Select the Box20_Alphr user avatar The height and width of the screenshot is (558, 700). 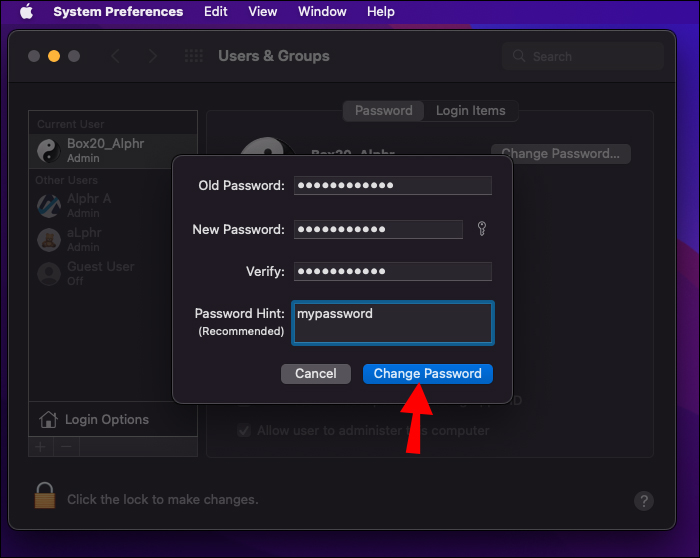49,151
